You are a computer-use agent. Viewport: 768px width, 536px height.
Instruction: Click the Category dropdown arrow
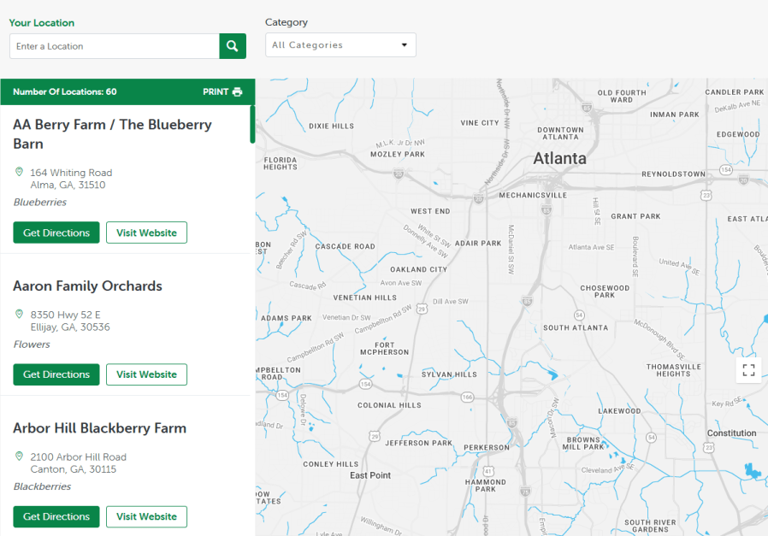click(x=404, y=45)
